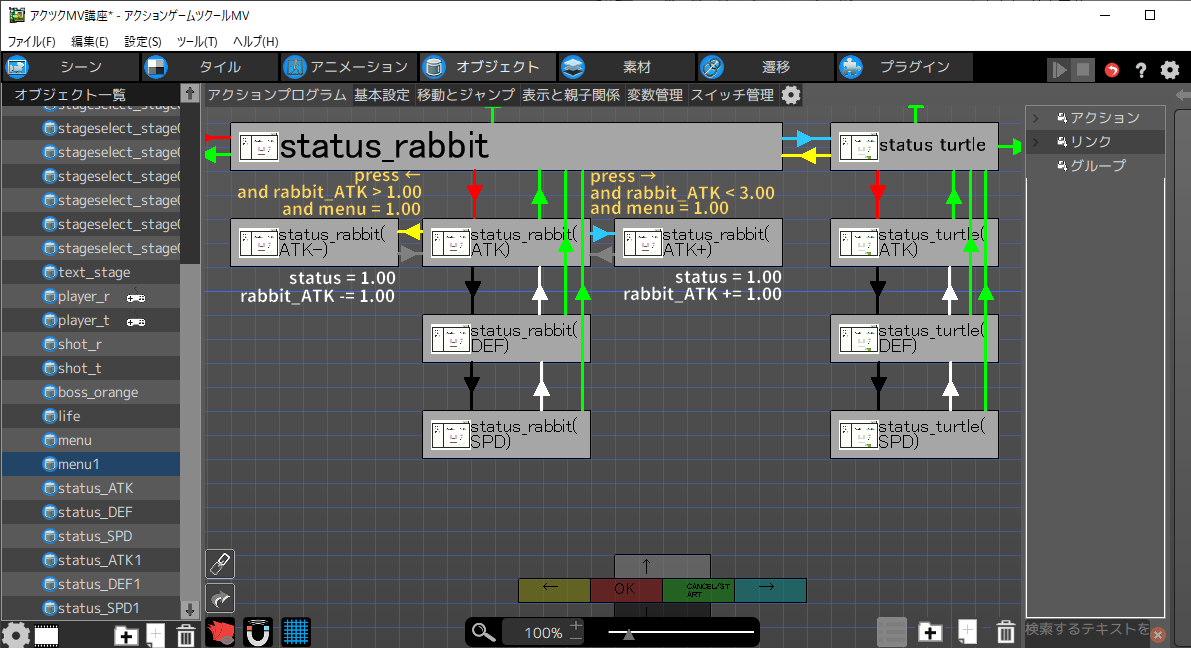Image resolution: width=1191 pixels, height=648 pixels.
Task: Expand the アクション tree item
Action: click(x=1037, y=118)
